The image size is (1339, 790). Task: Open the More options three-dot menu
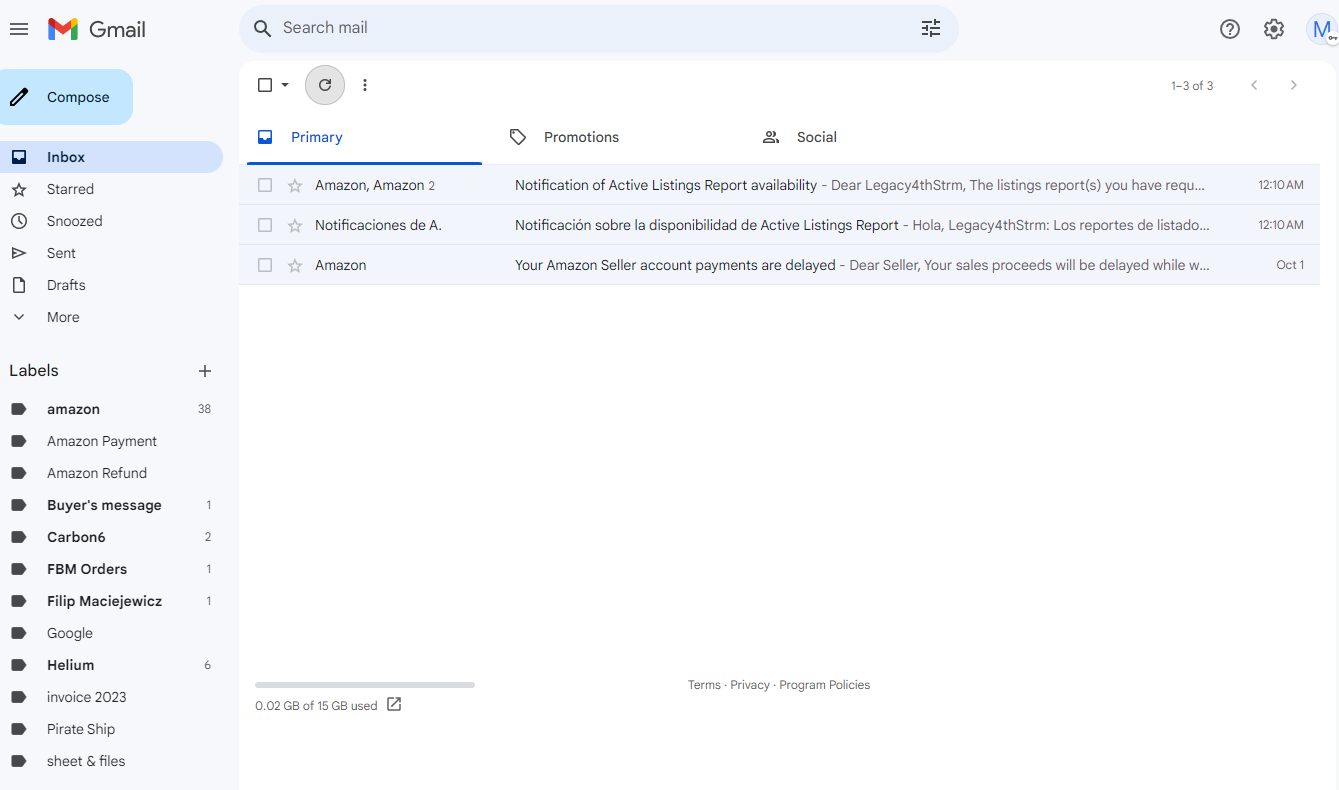[x=365, y=85]
